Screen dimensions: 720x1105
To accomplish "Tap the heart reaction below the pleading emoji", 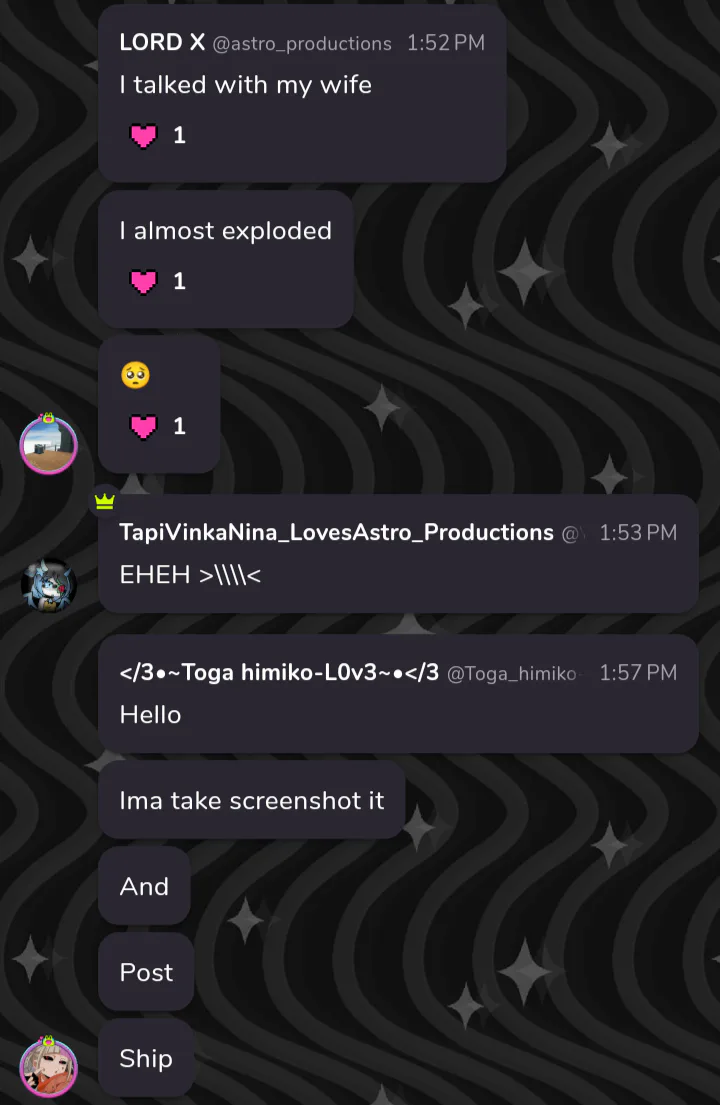I will pos(144,427).
